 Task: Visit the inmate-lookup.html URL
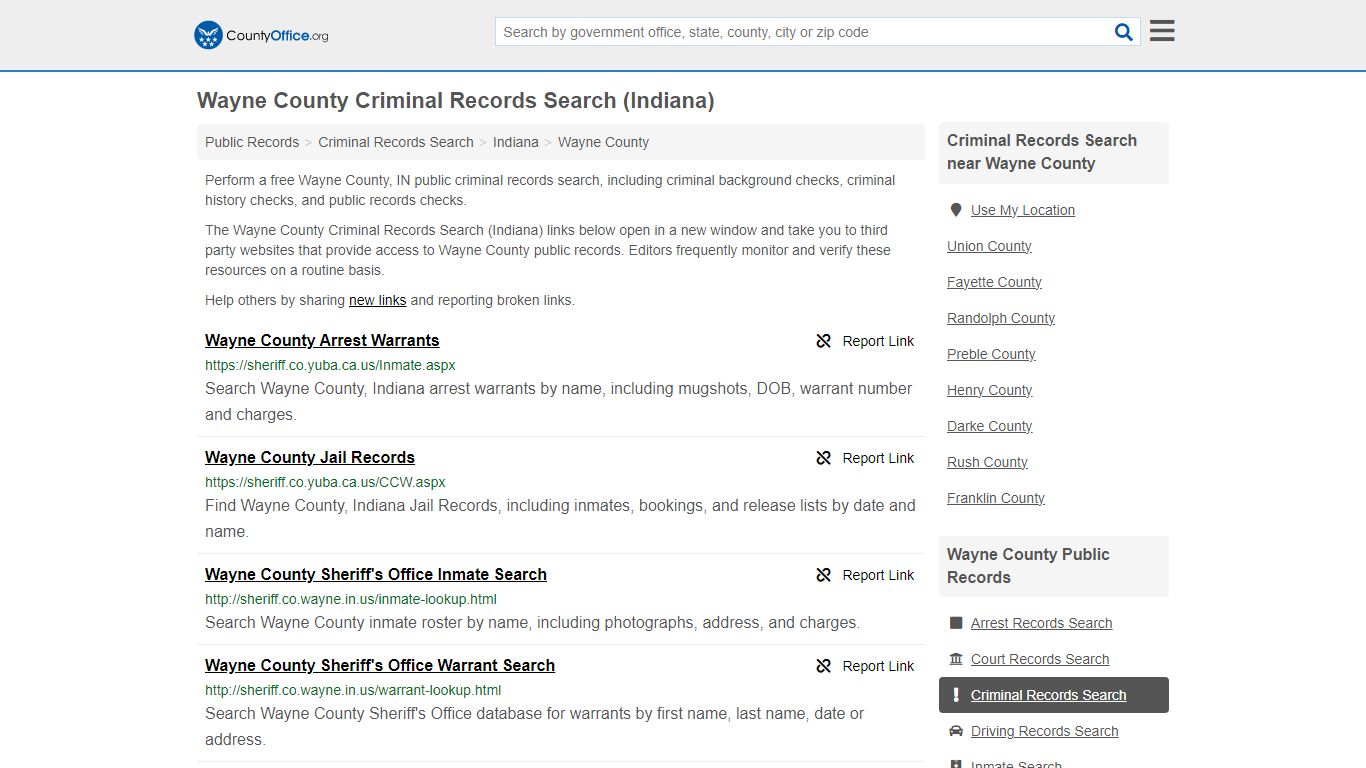351,600
